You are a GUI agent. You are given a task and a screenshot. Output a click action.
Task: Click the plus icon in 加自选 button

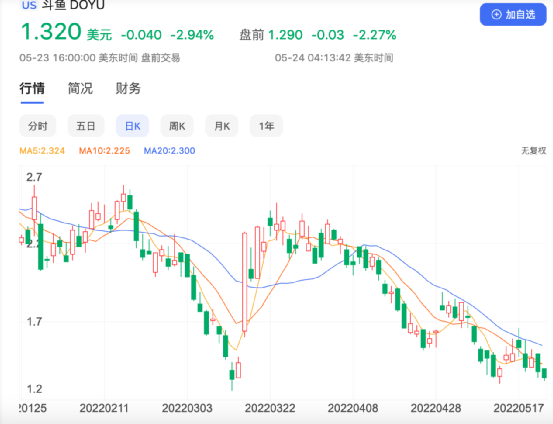(496, 14)
